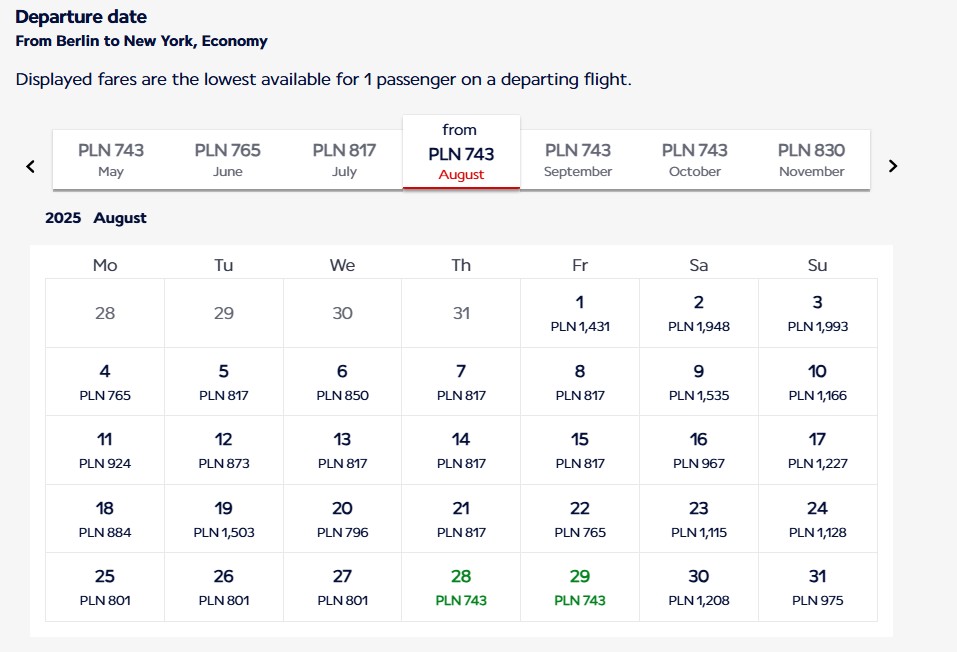Select August 19 at PLN 1,503
The width and height of the screenshot is (957, 652).
(x=223, y=519)
